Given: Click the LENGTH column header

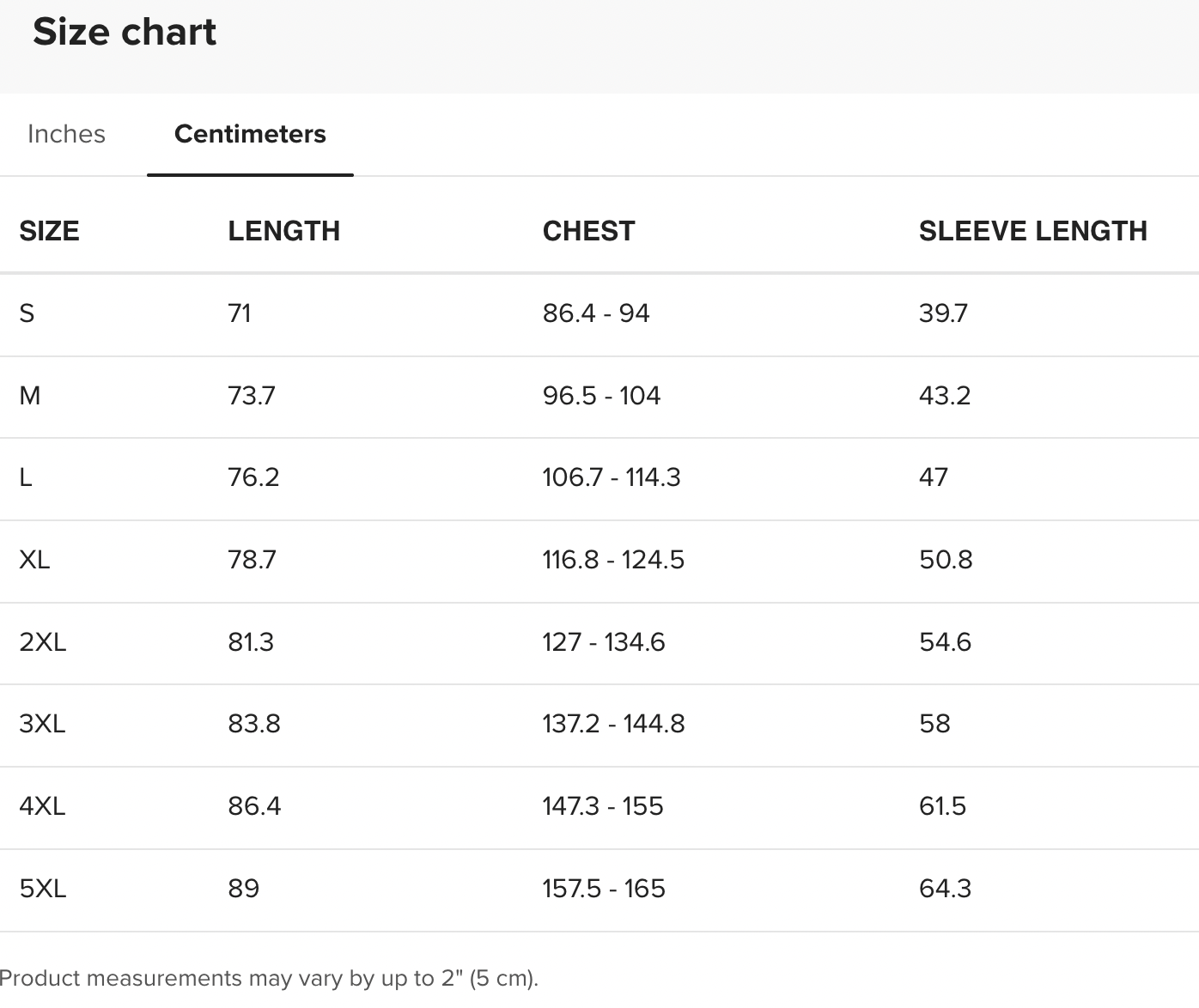Looking at the screenshot, I should (x=283, y=231).
